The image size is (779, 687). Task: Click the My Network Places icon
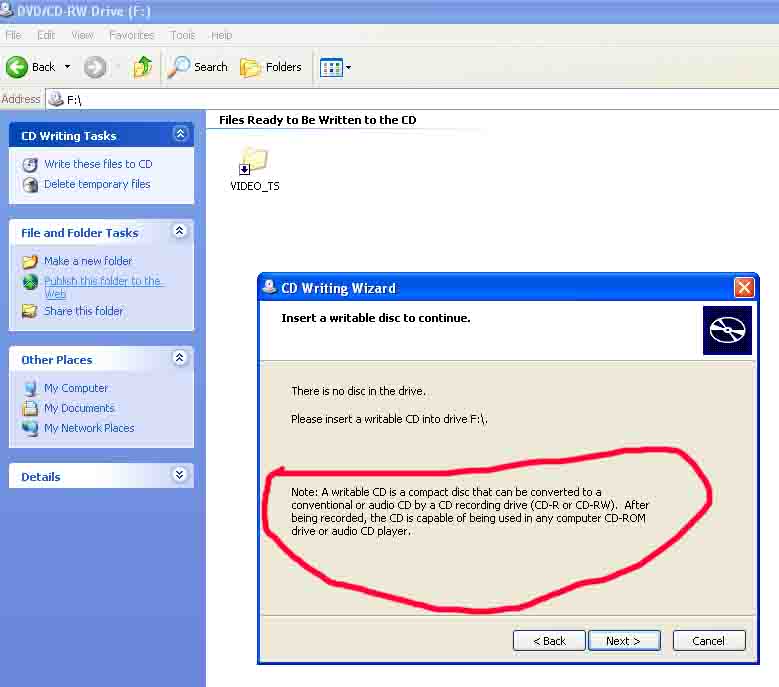click(30, 428)
